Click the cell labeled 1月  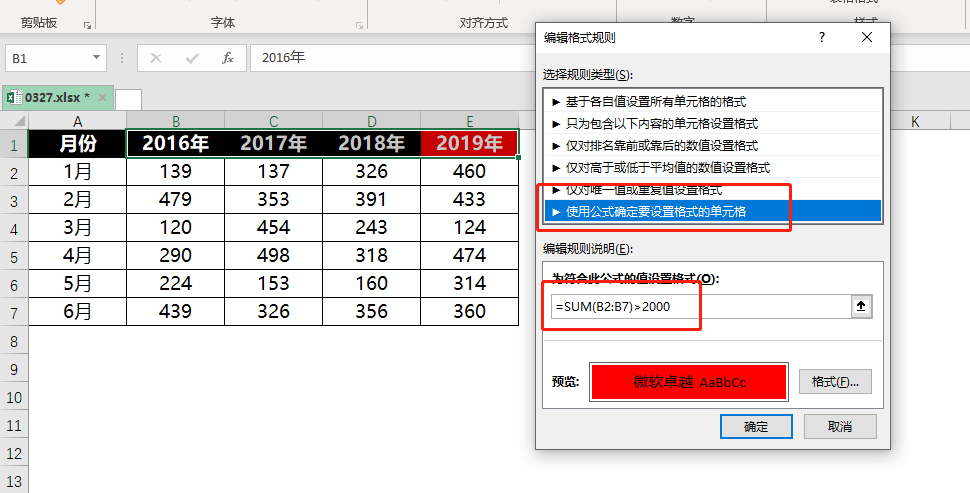(x=77, y=171)
